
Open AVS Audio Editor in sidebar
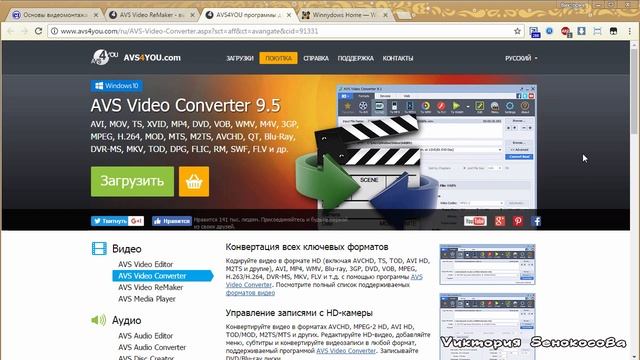pos(145,336)
